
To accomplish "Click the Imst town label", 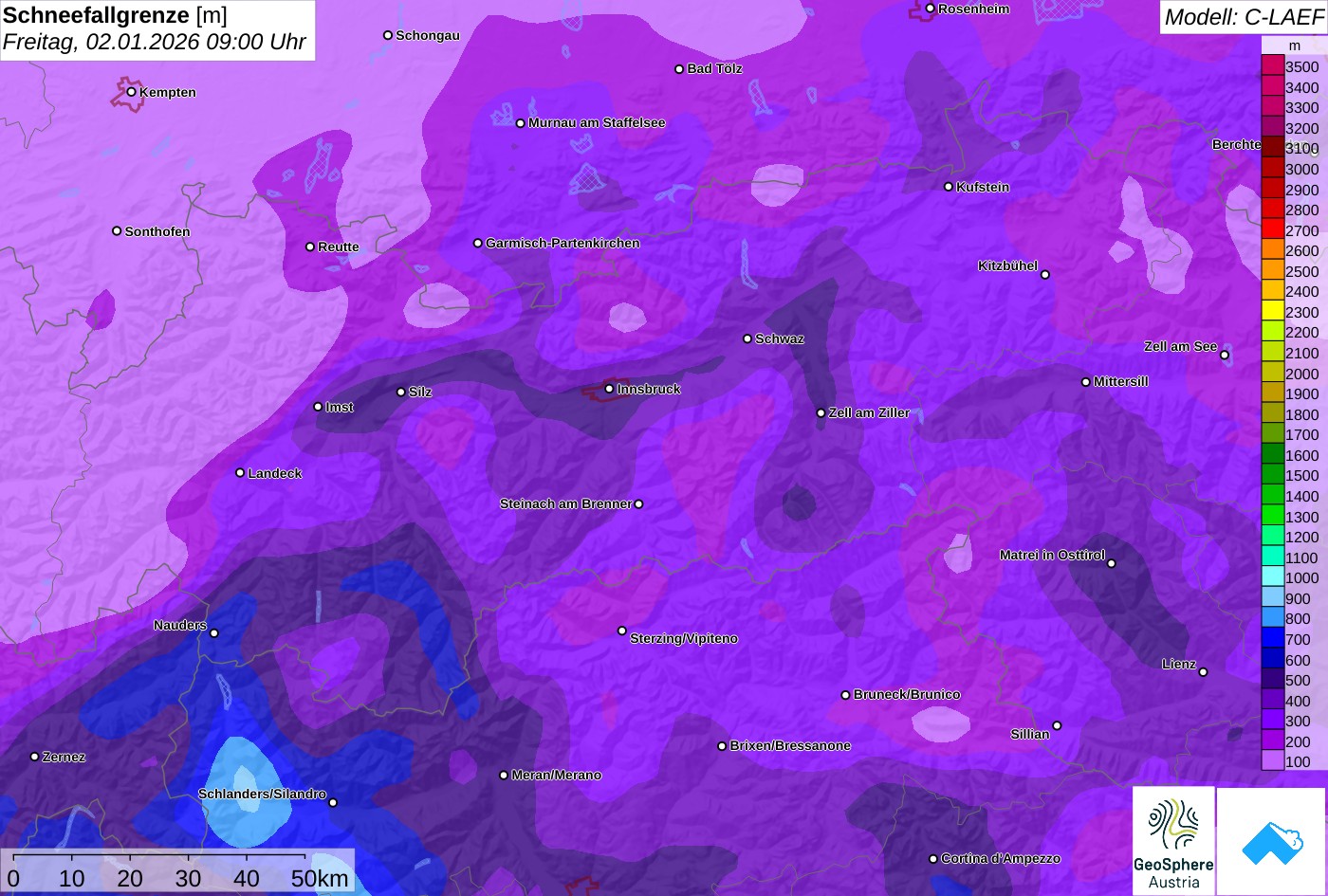I will click(340, 407).
